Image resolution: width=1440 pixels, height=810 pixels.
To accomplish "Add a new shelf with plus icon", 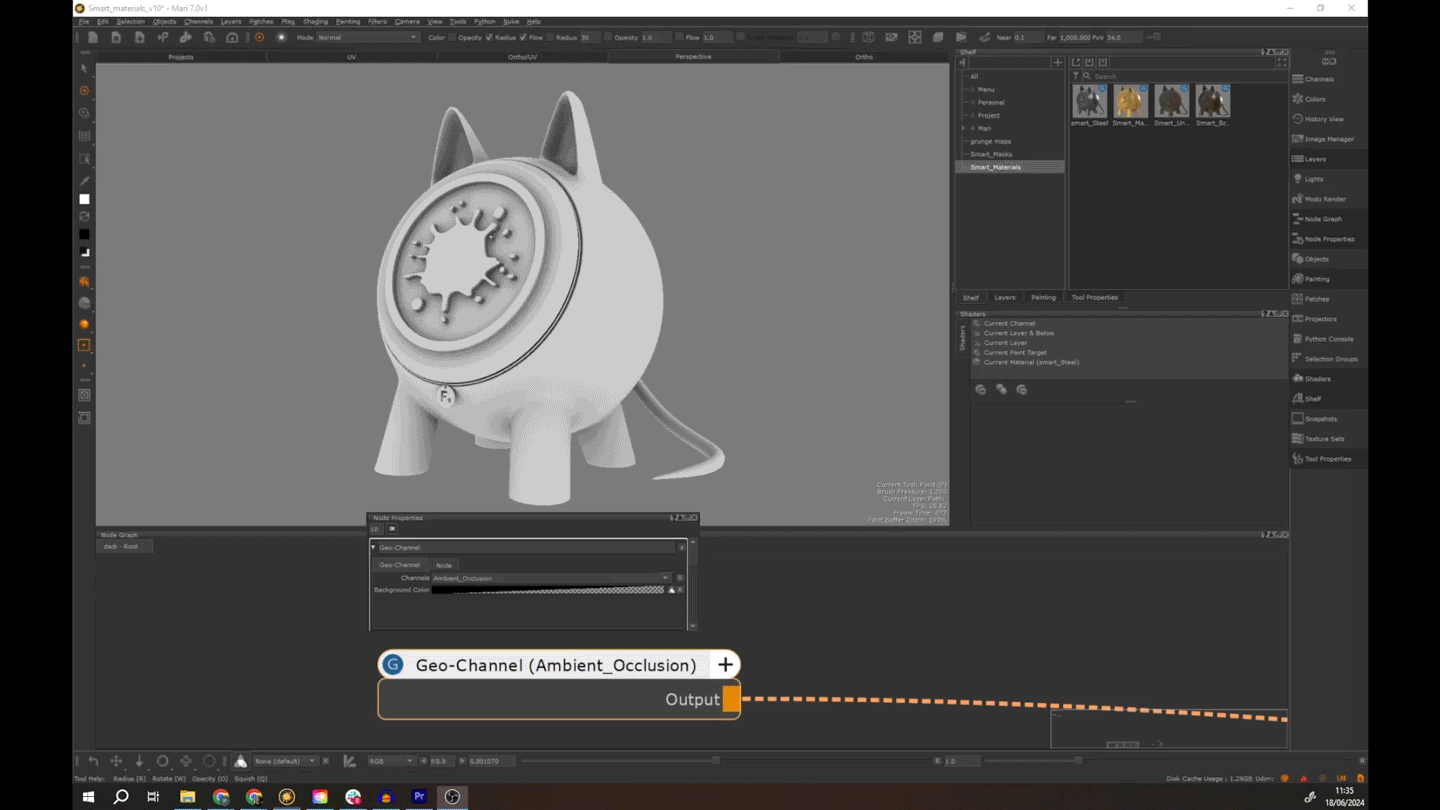I will [1057, 62].
